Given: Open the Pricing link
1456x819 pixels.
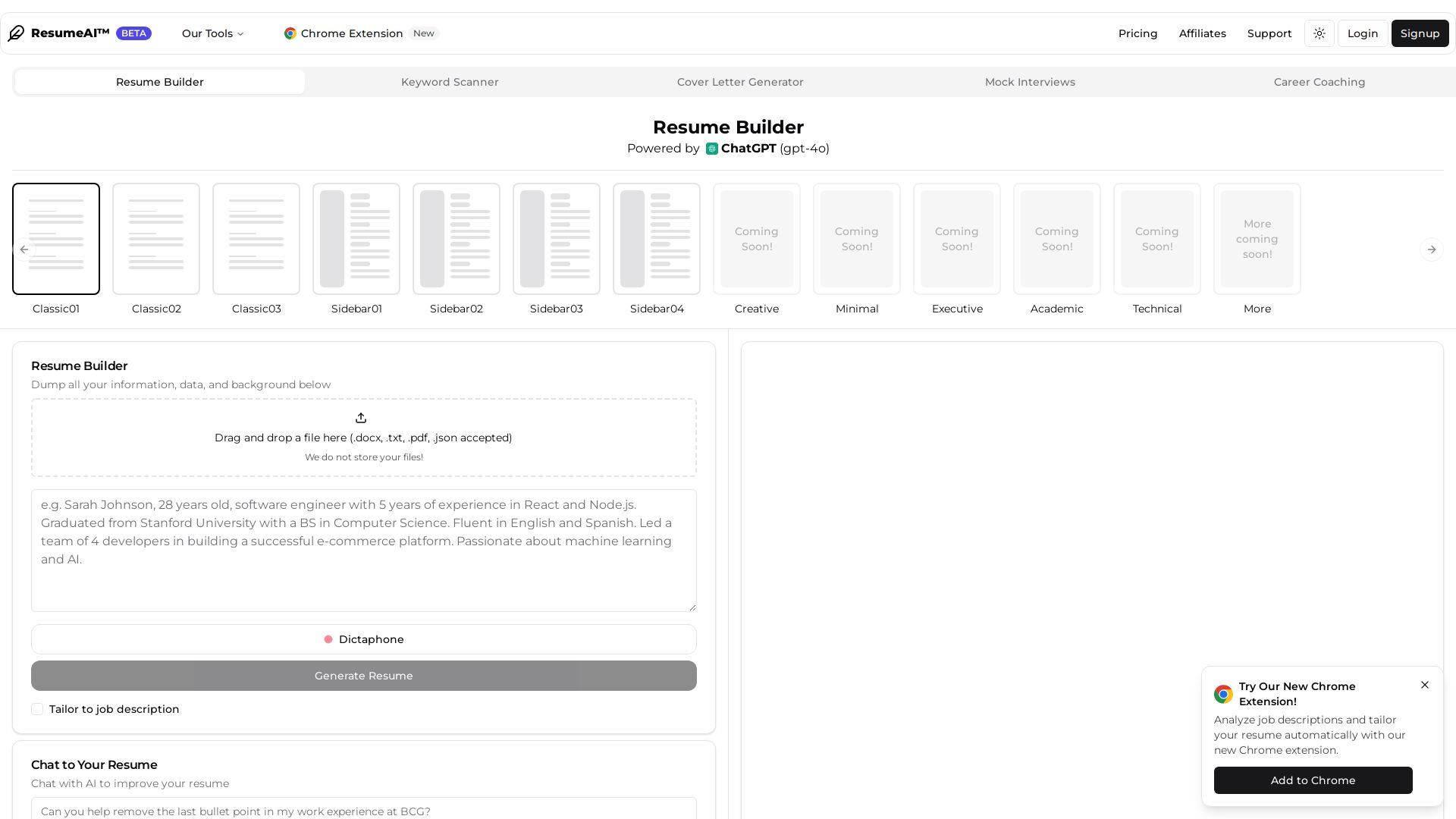Looking at the screenshot, I should (x=1137, y=33).
